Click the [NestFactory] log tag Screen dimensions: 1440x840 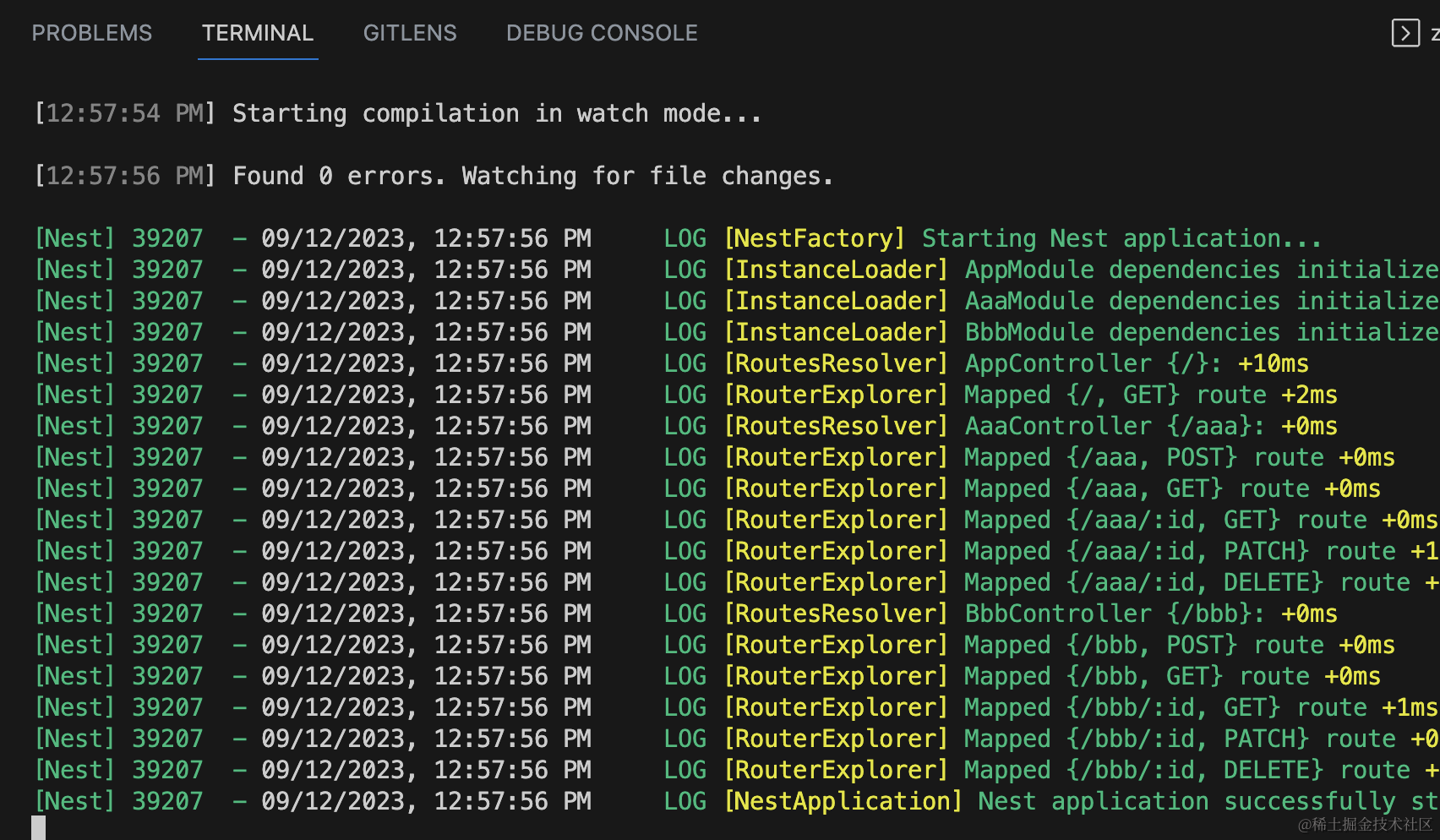pos(815,238)
